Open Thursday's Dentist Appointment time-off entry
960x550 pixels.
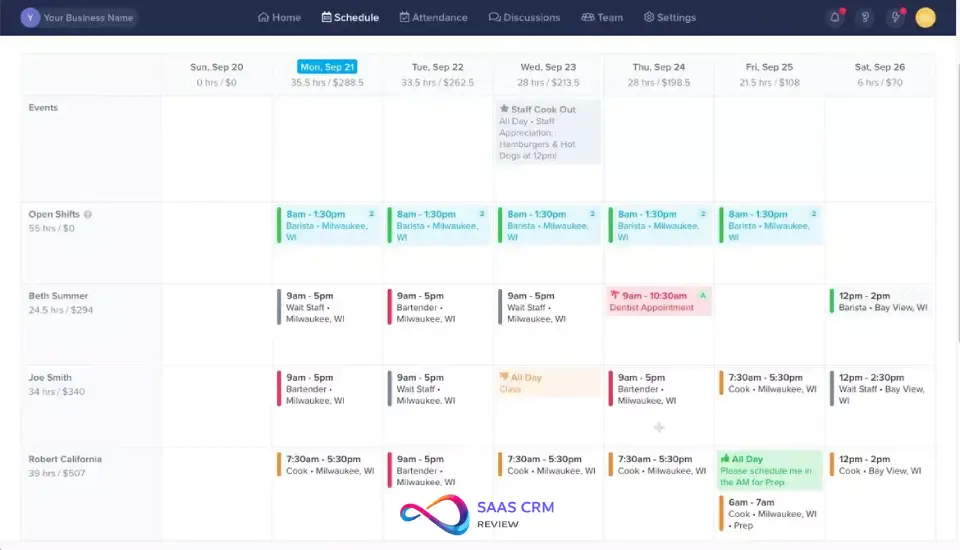(x=659, y=302)
